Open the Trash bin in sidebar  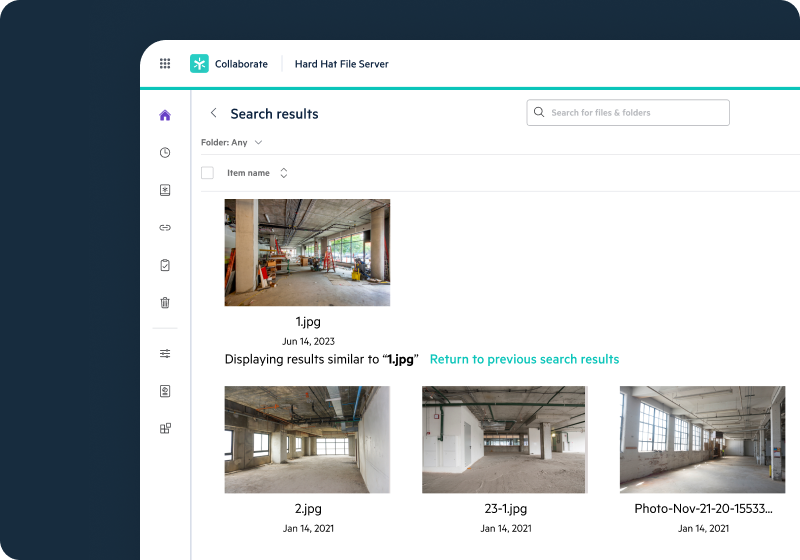pyautogui.click(x=165, y=302)
